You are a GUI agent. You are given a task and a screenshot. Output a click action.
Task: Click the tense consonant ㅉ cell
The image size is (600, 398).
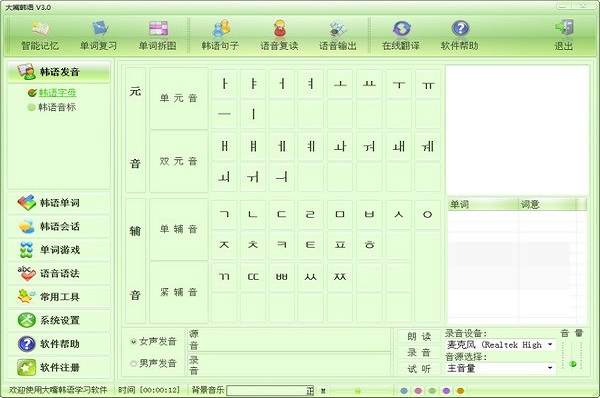(x=340, y=277)
